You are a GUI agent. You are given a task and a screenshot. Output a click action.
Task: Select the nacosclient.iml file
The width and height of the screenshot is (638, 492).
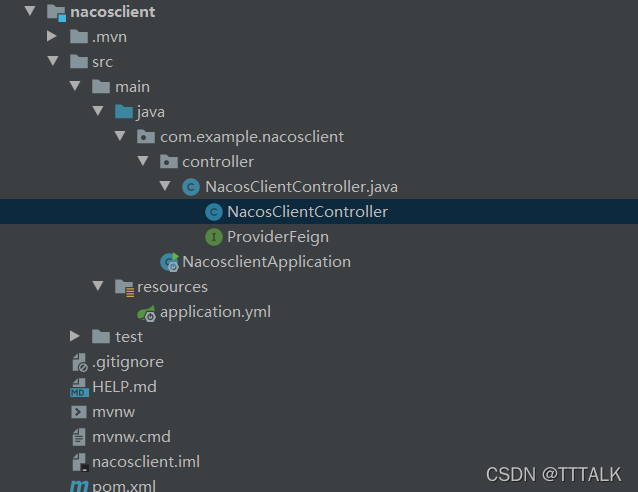146,462
